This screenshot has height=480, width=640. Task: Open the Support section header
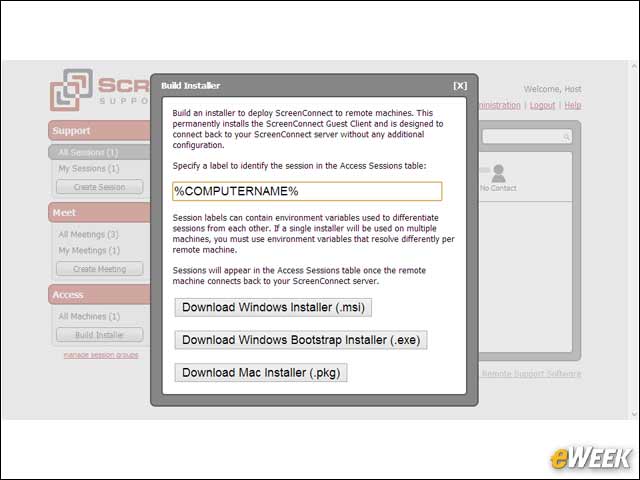(x=99, y=131)
